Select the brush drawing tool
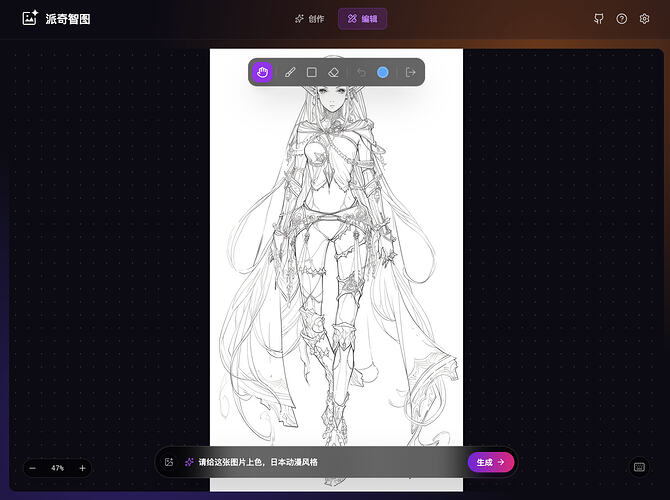Viewport: 670px width, 500px height. pos(290,72)
